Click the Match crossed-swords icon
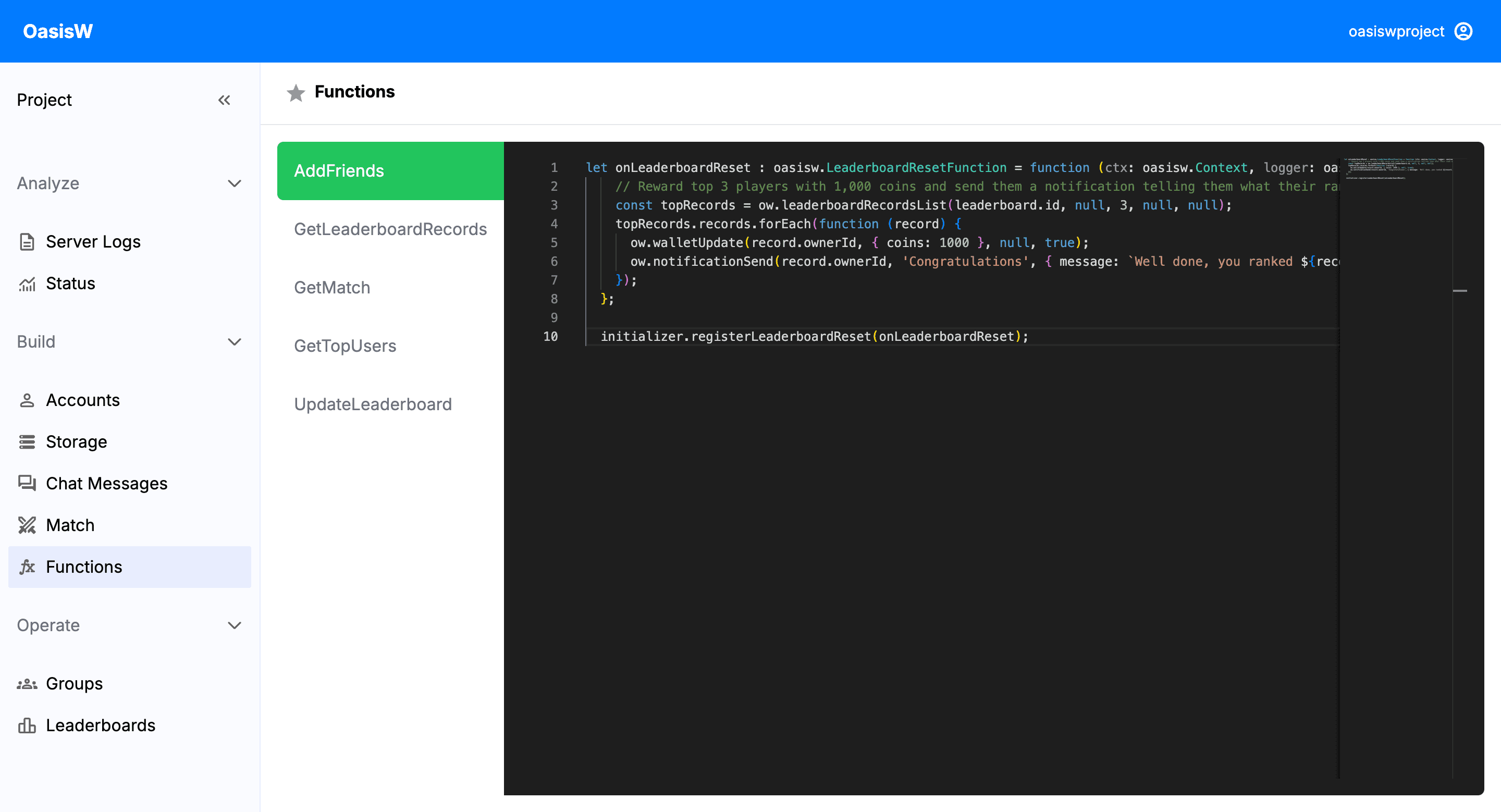The height and width of the screenshot is (812, 1501). coord(27,525)
